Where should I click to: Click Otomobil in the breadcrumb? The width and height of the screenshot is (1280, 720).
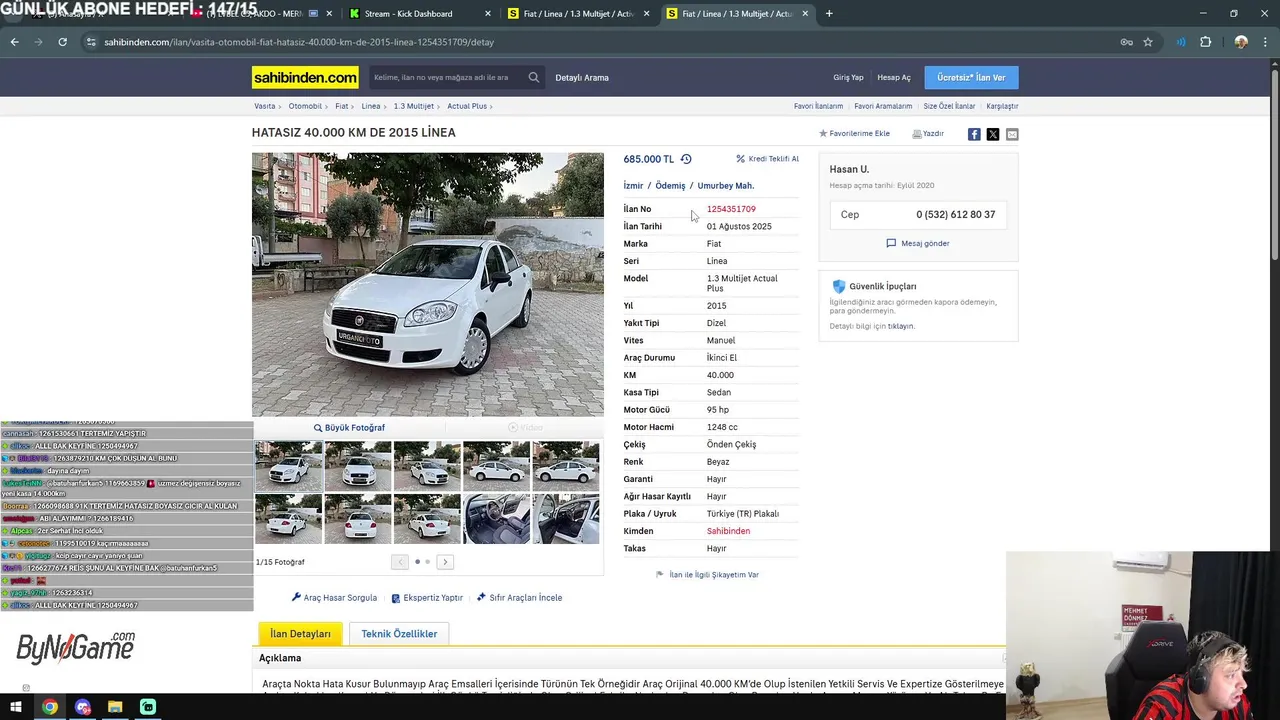(305, 106)
